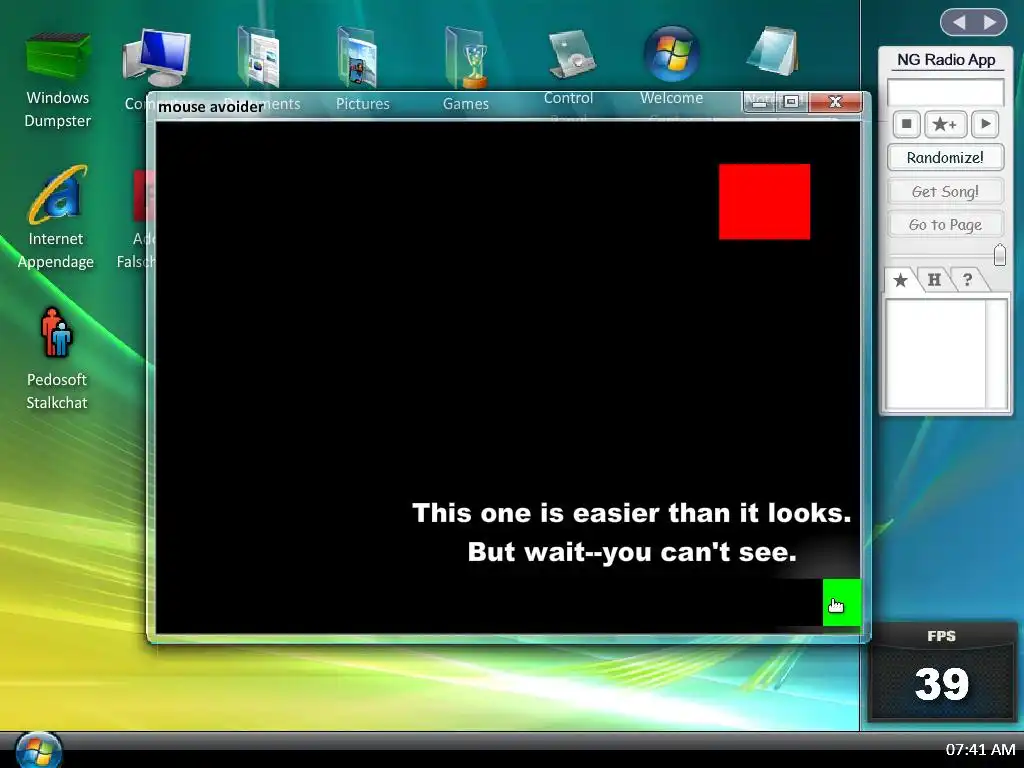The height and width of the screenshot is (768, 1024).
Task: Open the Games folder icon
Action: coord(466,57)
